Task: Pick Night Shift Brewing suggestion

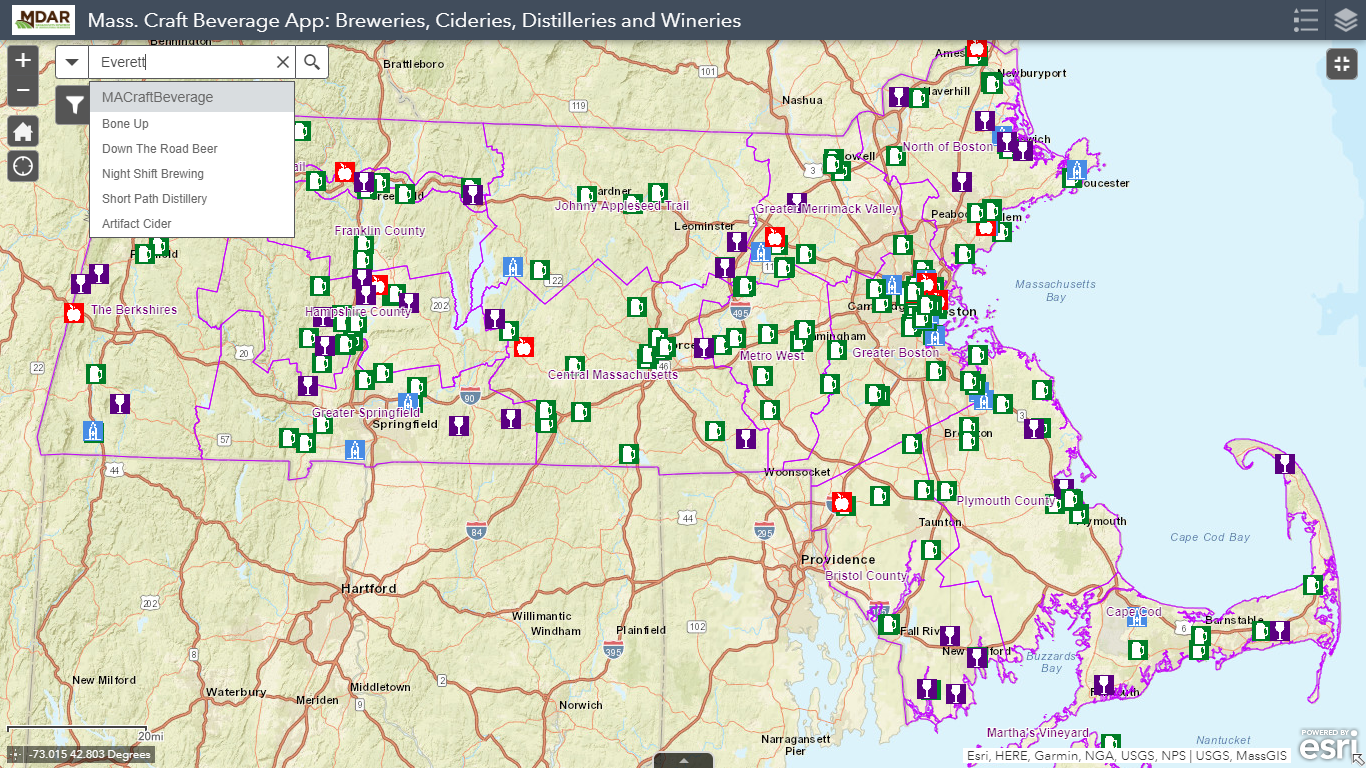Action: pyautogui.click(x=152, y=174)
